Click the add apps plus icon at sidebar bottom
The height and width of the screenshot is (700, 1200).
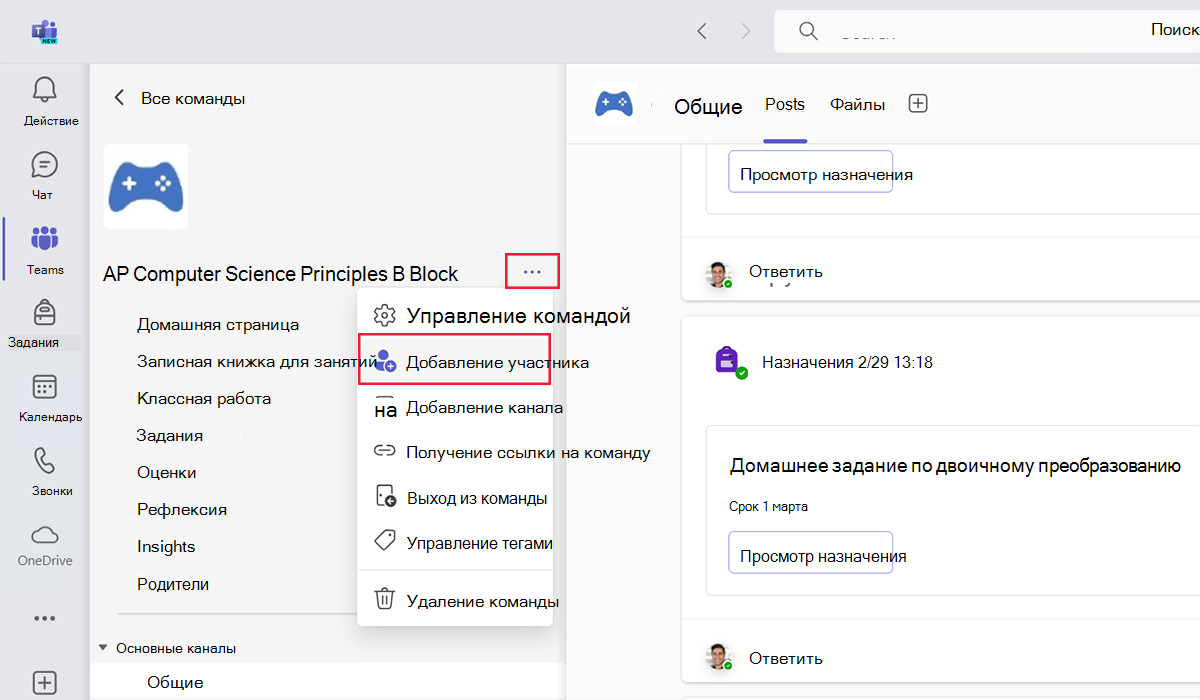45,682
